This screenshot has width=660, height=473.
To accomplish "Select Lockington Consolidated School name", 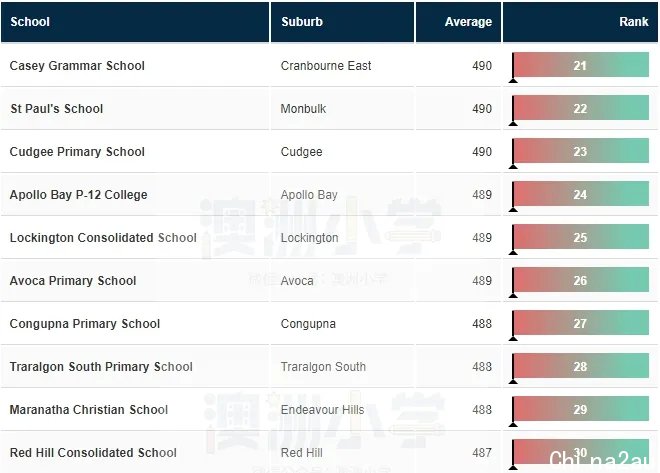I will pyautogui.click(x=103, y=237).
